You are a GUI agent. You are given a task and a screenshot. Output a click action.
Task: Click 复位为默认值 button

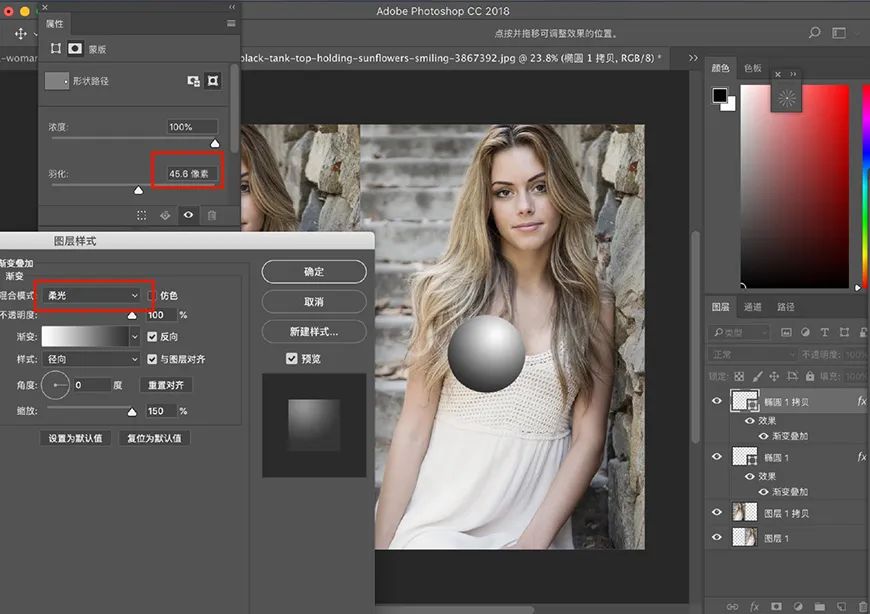click(154, 438)
